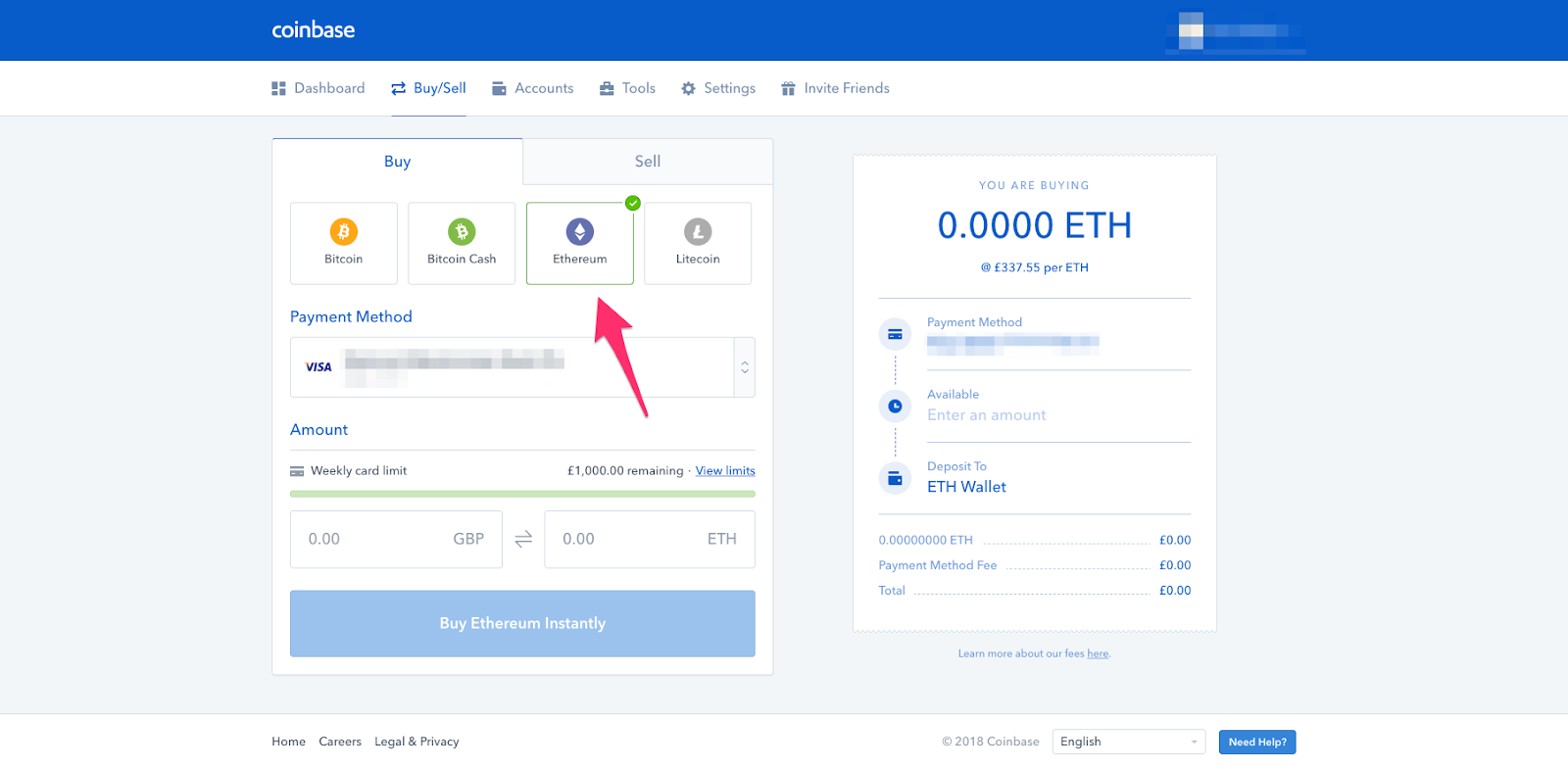This screenshot has height=769, width=1568.
Task: Click the 'Total' summary line
Action: coord(1035,591)
